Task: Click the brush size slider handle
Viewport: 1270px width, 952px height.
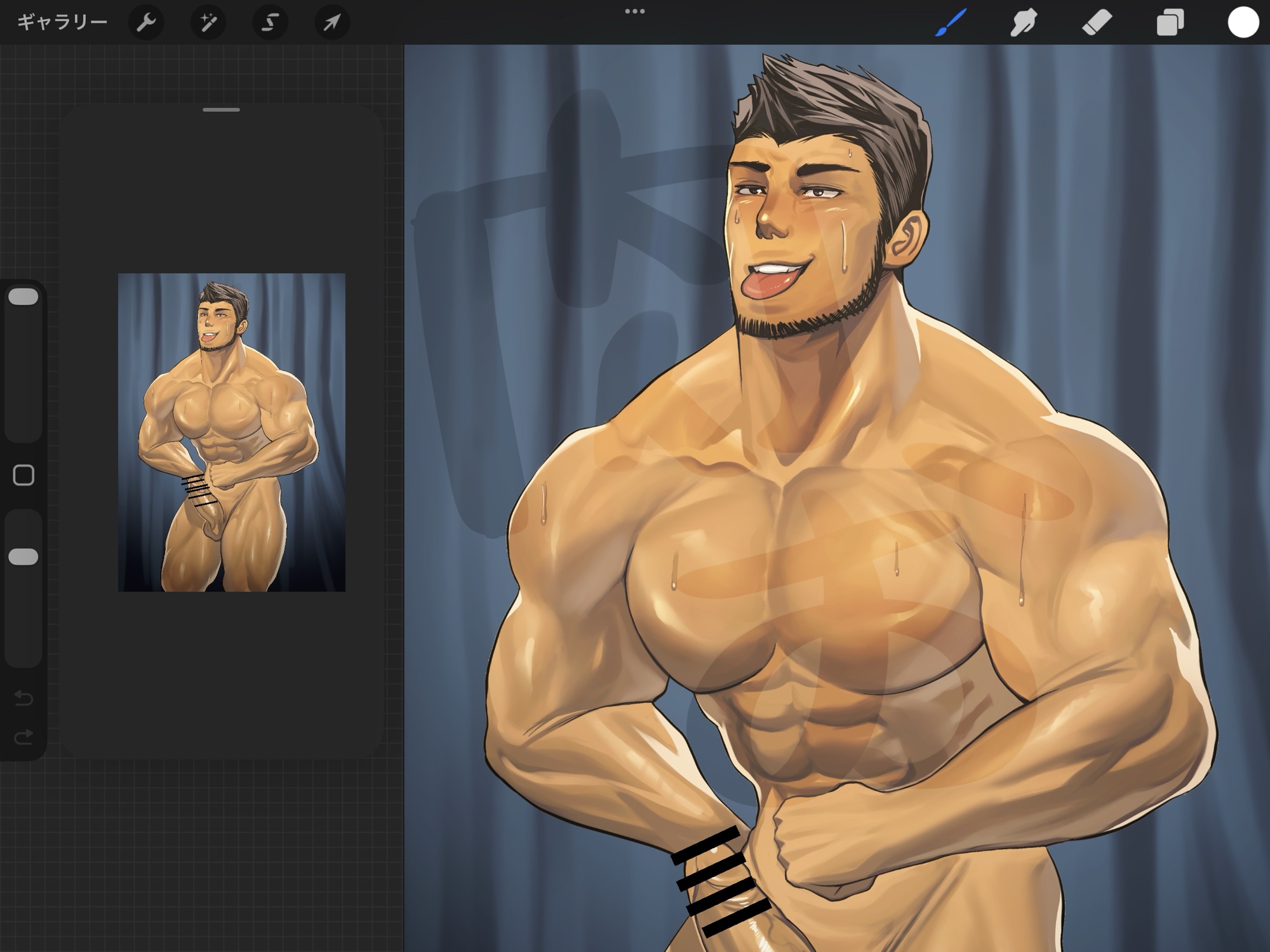Action: pyautogui.click(x=23, y=297)
